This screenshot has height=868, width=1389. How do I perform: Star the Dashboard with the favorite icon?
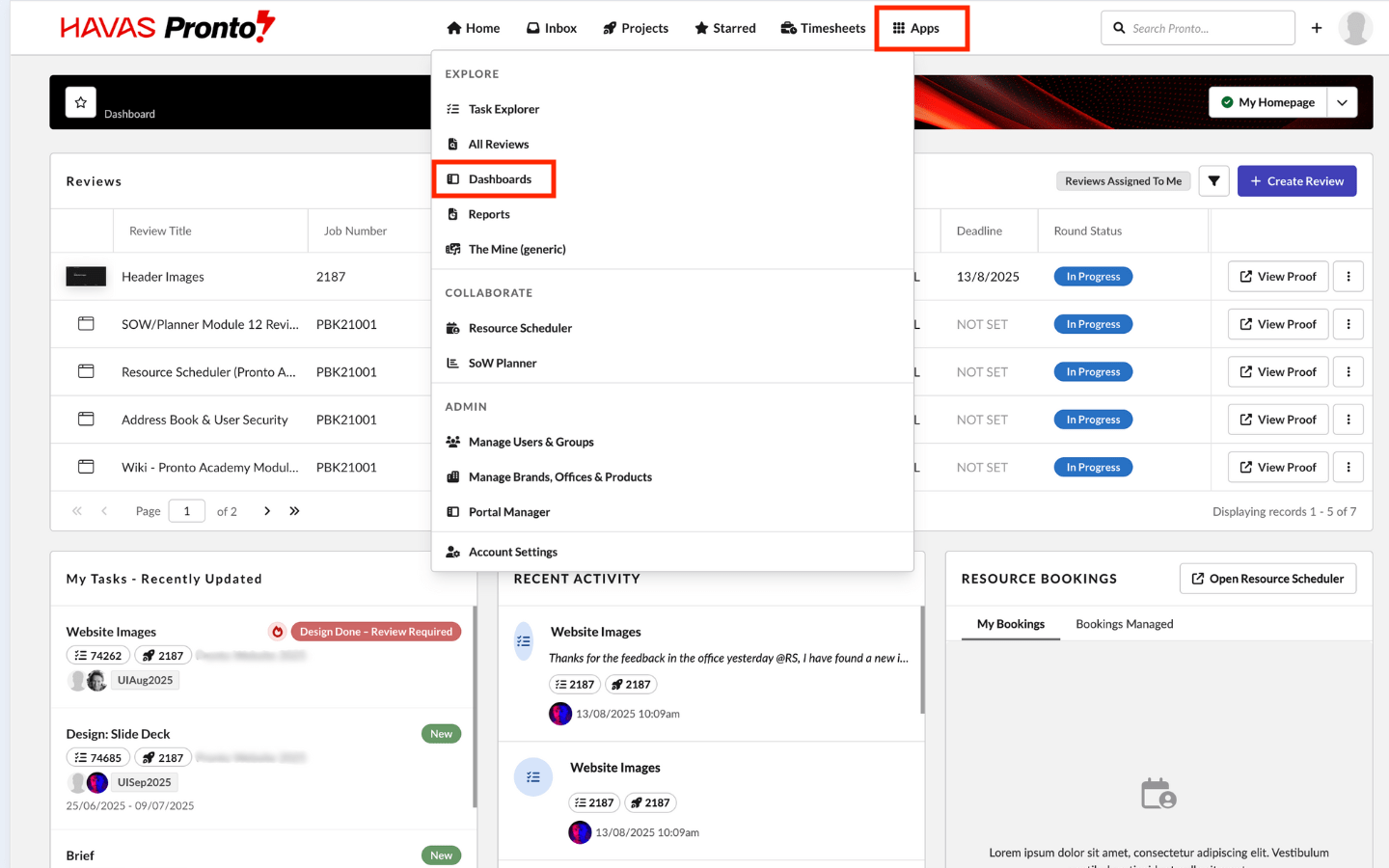click(x=81, y=102)
